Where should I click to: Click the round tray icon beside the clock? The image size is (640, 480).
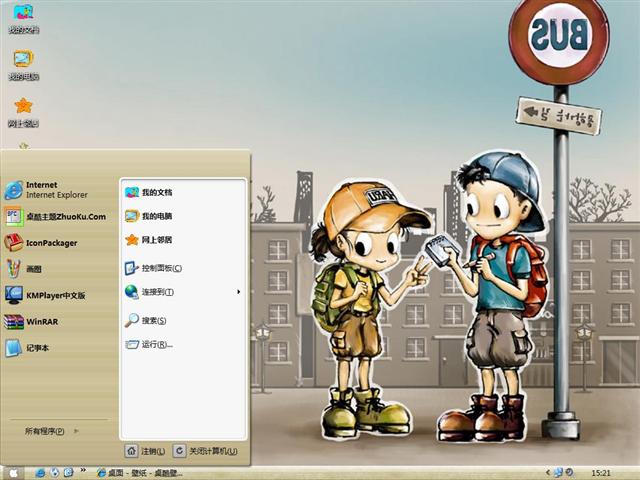[x=569, y=473]
